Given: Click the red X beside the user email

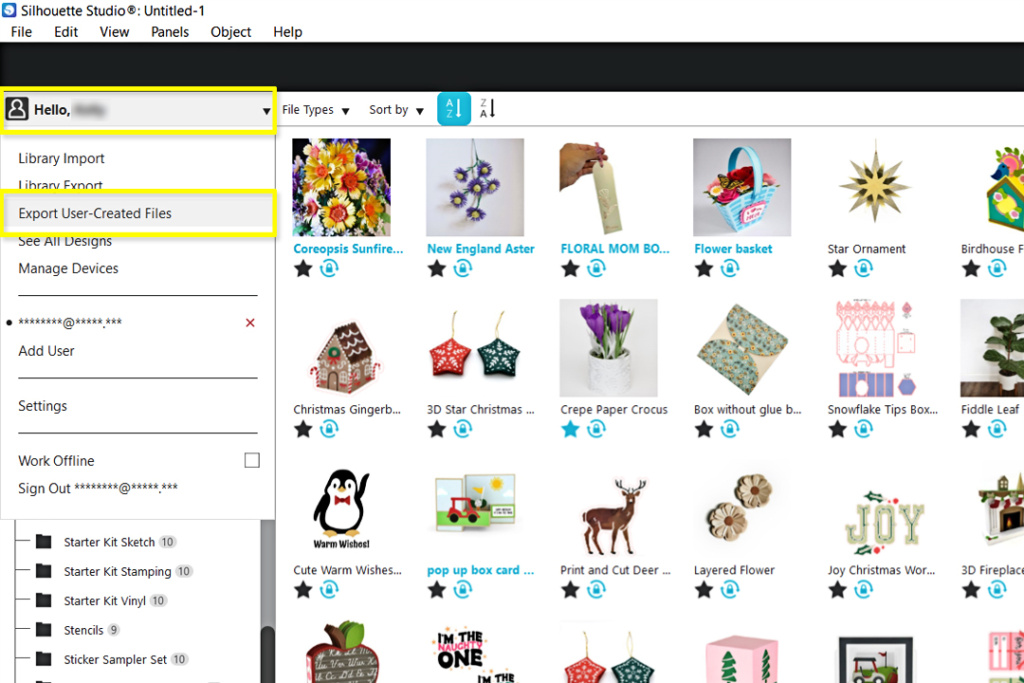Looking at the screenshot, I should point(250,323).
